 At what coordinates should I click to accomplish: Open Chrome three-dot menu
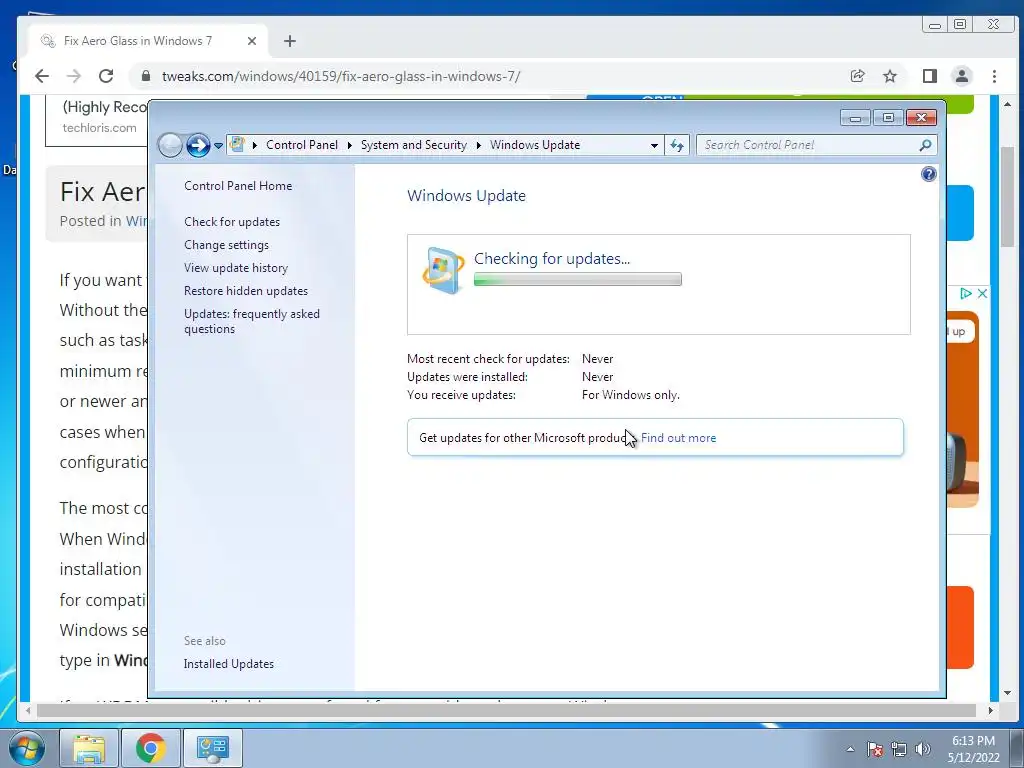pos(994,76)
